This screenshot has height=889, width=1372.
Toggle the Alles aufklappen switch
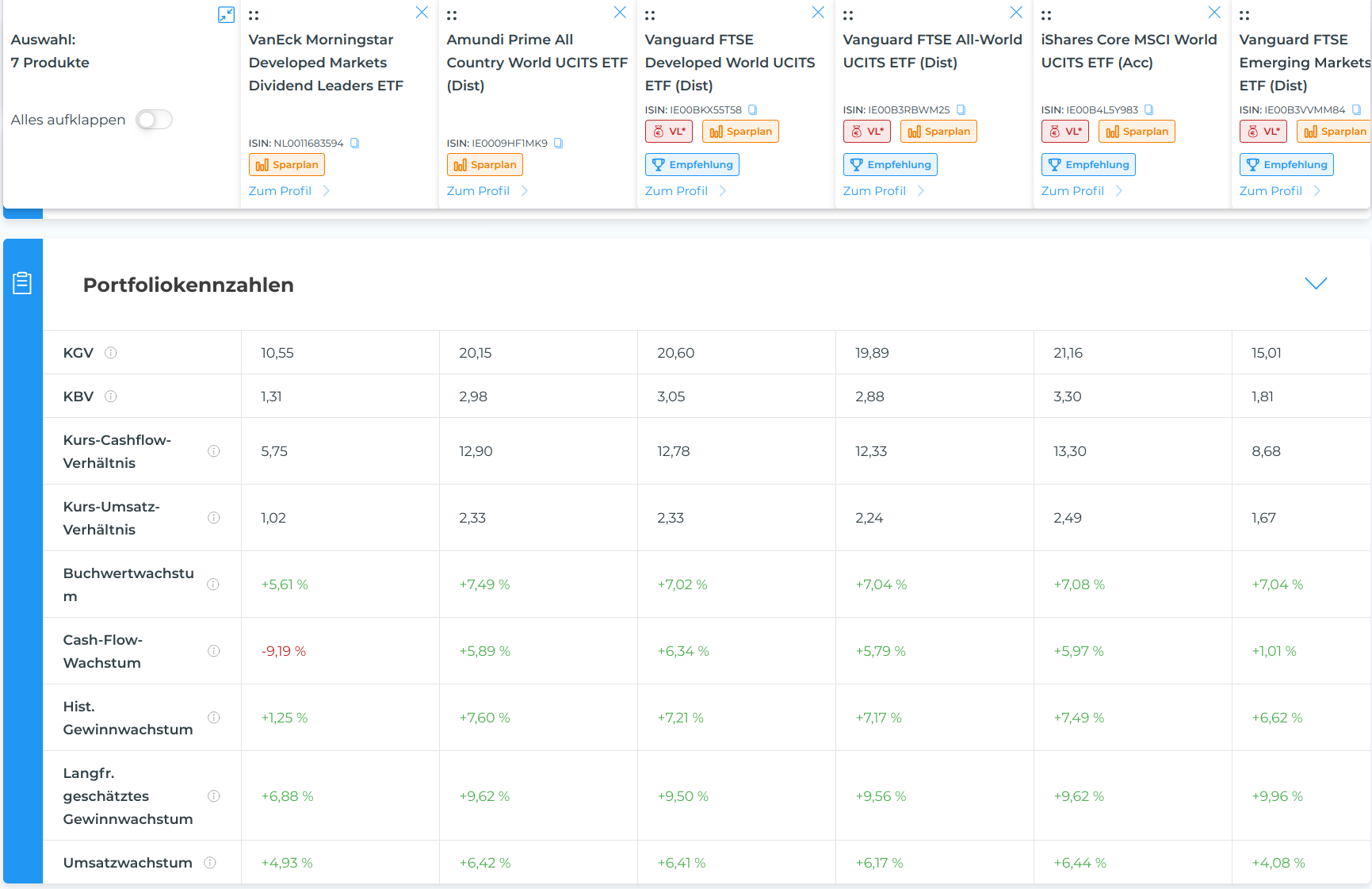(154, 120)
